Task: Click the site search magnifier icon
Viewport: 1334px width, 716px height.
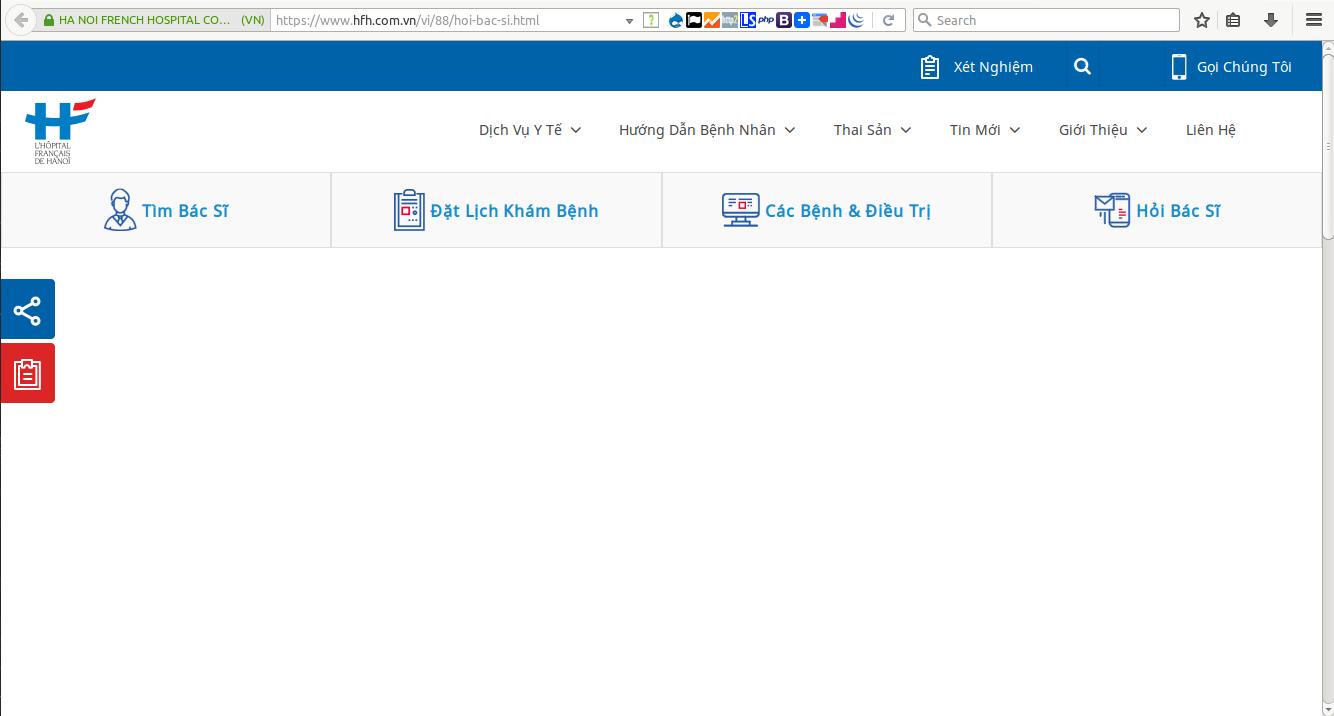Action: [1082, 67]
